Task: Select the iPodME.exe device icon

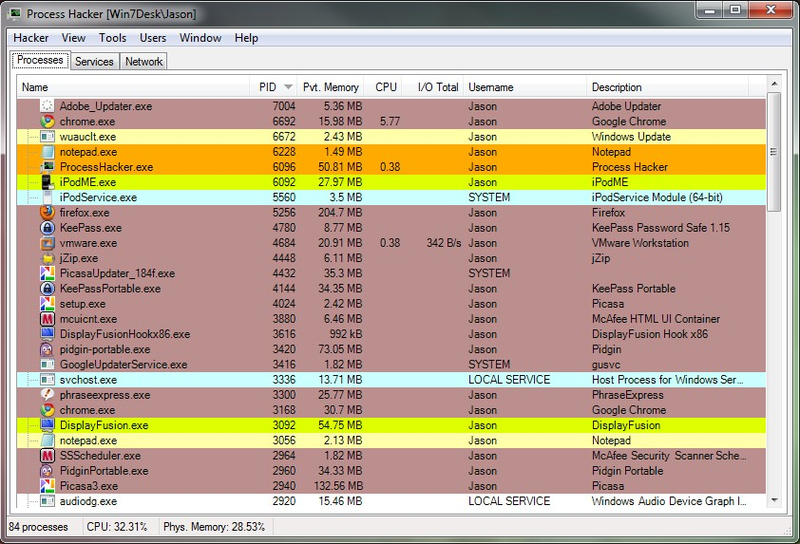Action: (x=47, y=182)
